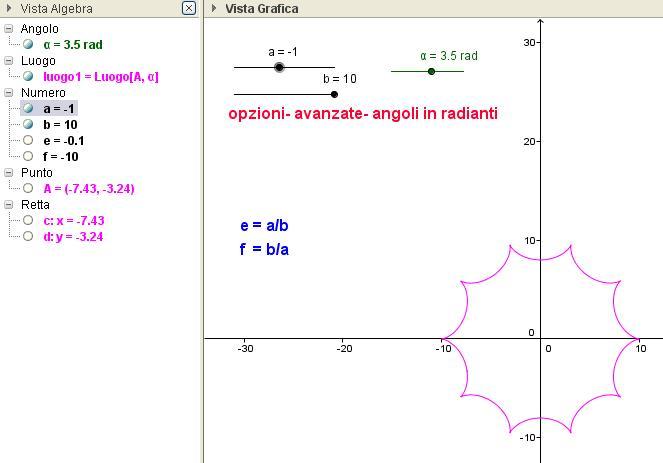The height and width of the screenshot is (463, 663).
Task: Select luogo1 = Luogo[A, α] entry
Action: click(x=101, y=77)
